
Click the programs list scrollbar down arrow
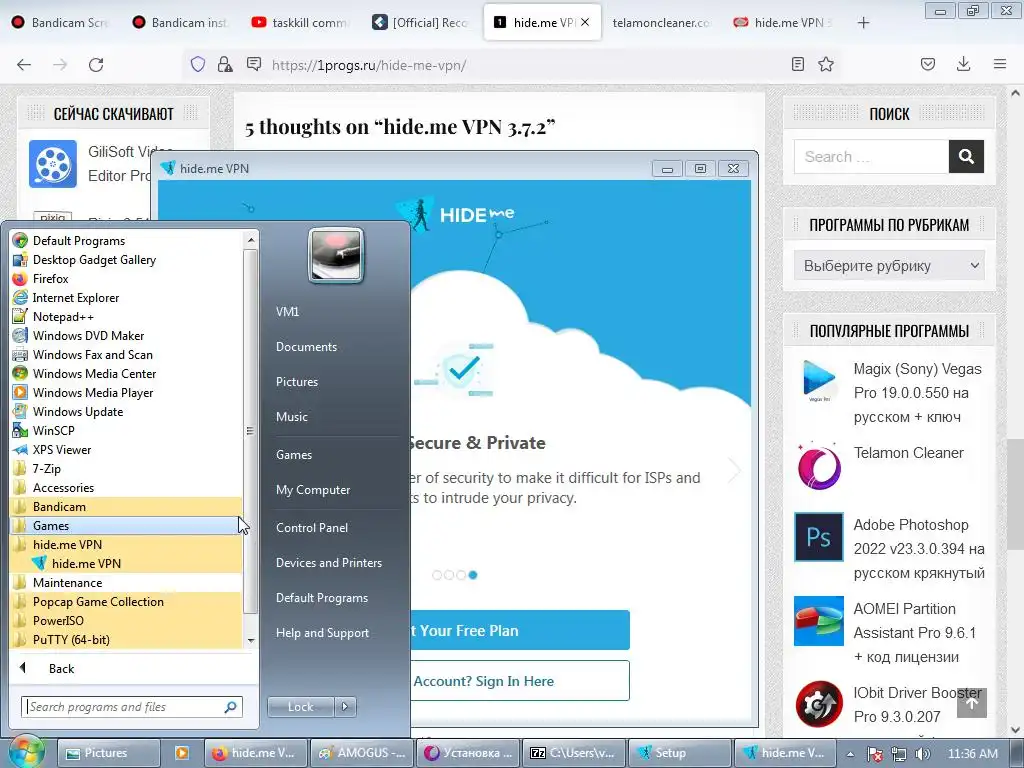pos(251,641)
